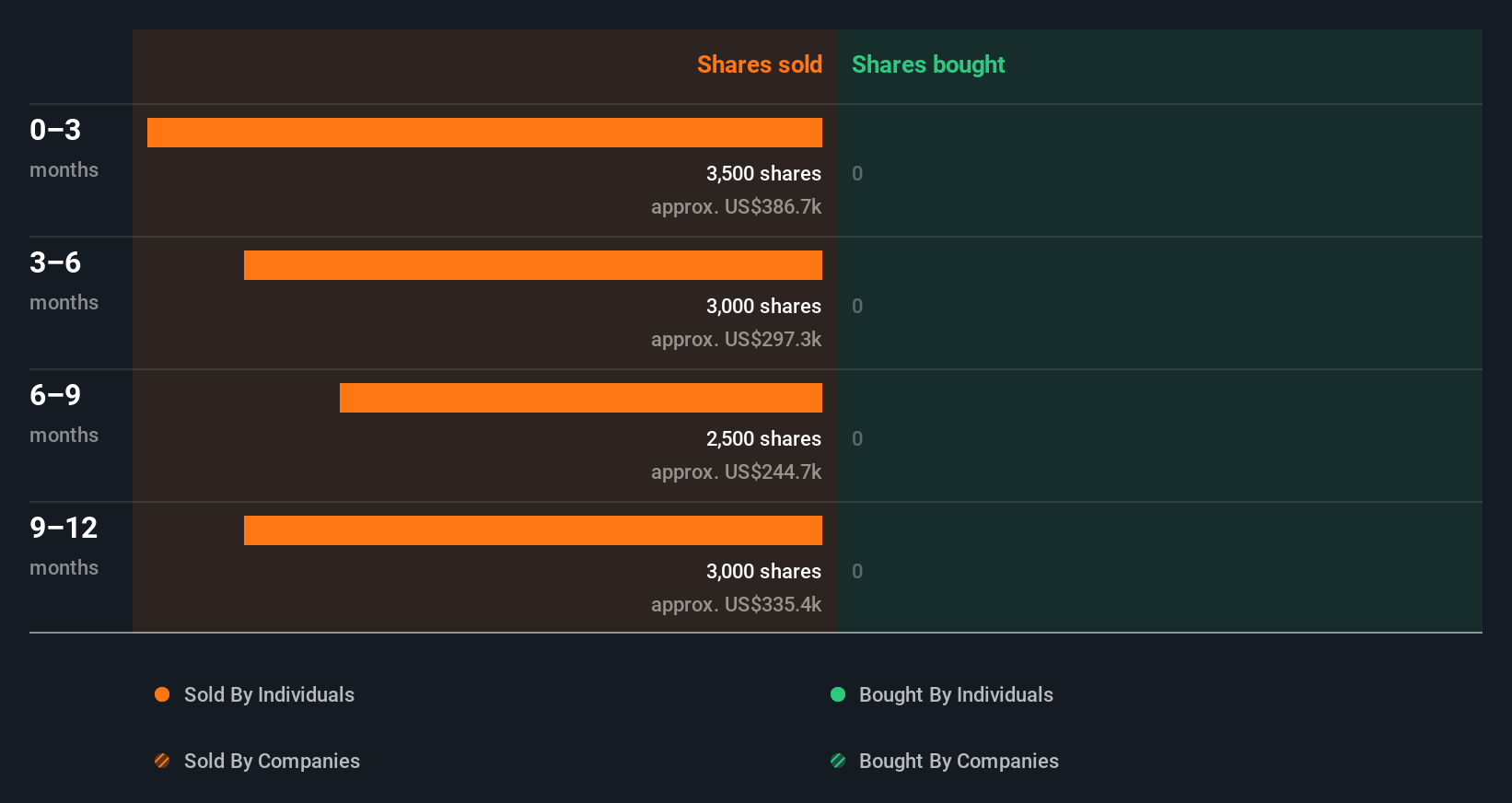Screen dimensions: 1512x803
Task: Toggle the Bought By Companies legend label
Action: pos(959,761)
